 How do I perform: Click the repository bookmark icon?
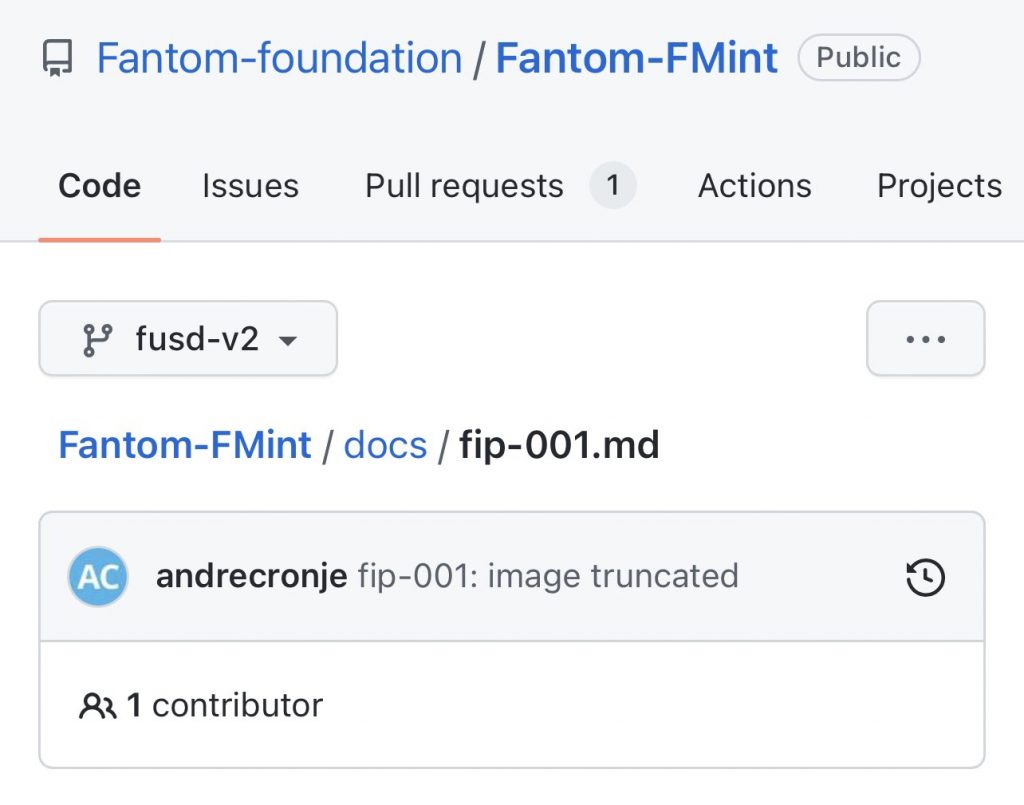[57, 57]
